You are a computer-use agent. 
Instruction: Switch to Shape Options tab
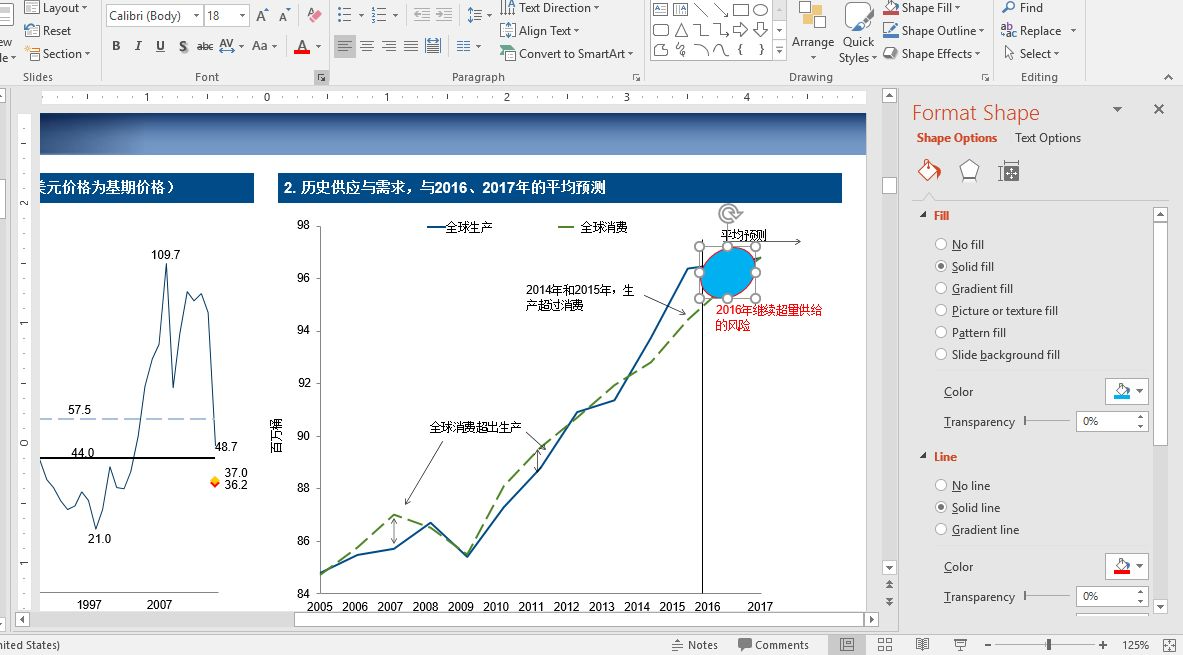(957, 137)
